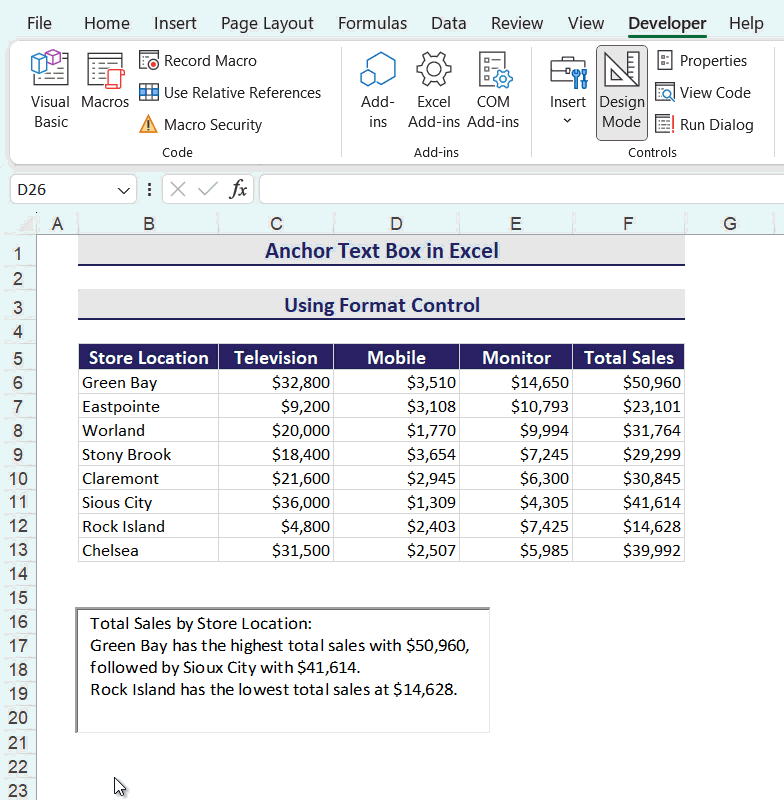This screenshot has width=784, height=800.
Task: Click the 'Sious City' cell
Action: (148, 502)
